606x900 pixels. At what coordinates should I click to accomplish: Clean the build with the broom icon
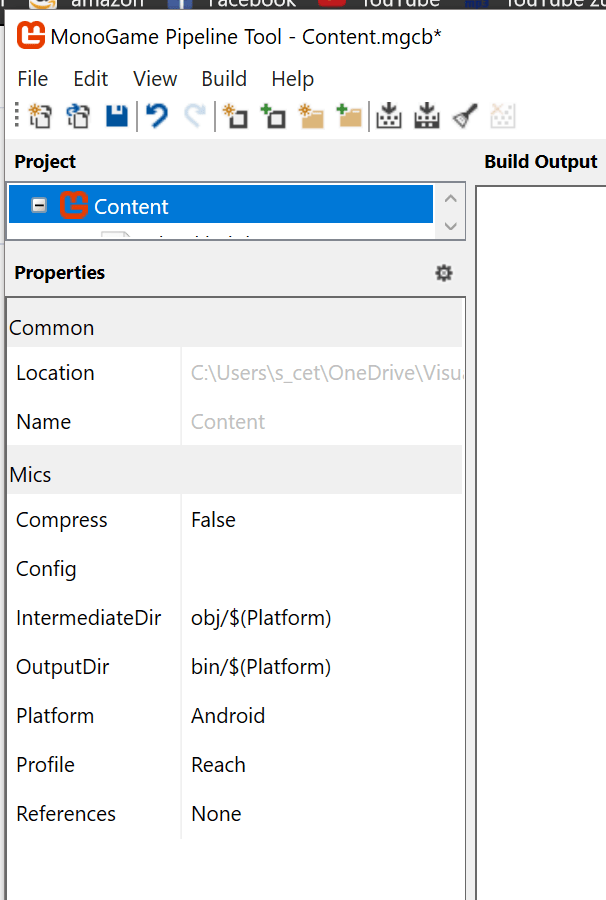point(465,116)
